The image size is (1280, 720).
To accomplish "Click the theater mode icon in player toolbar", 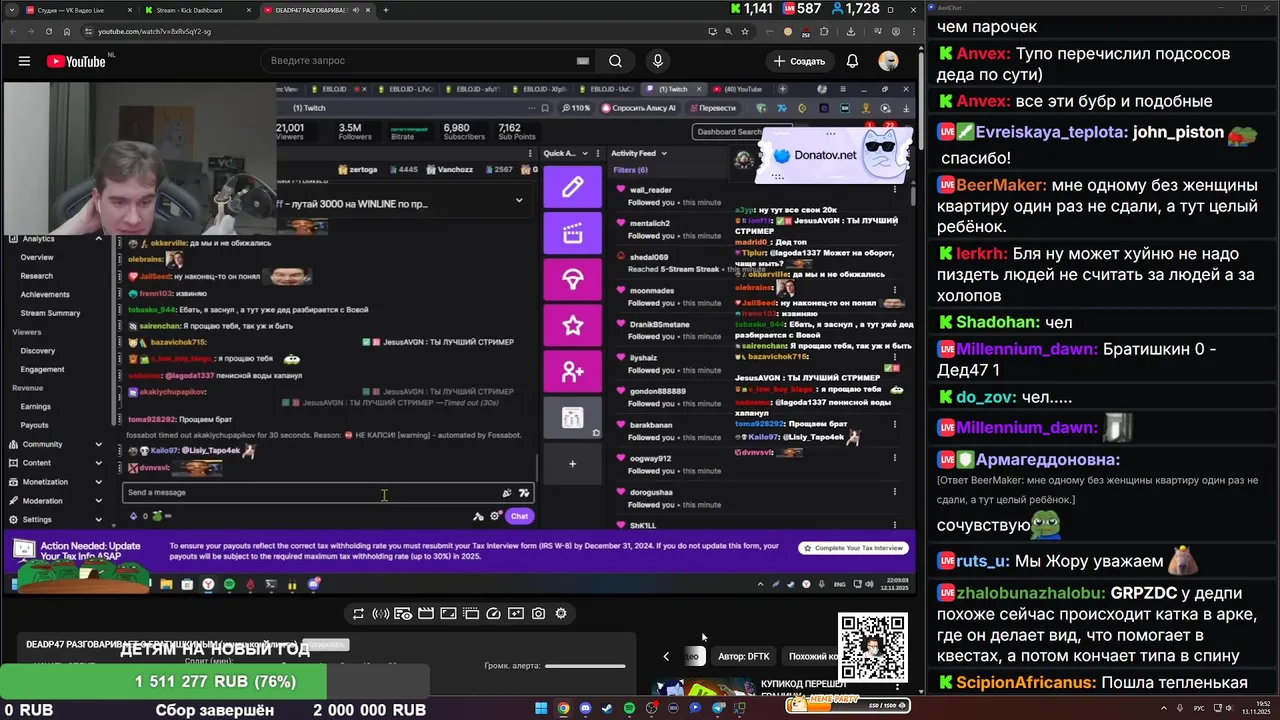I will (x=448, y=614).
